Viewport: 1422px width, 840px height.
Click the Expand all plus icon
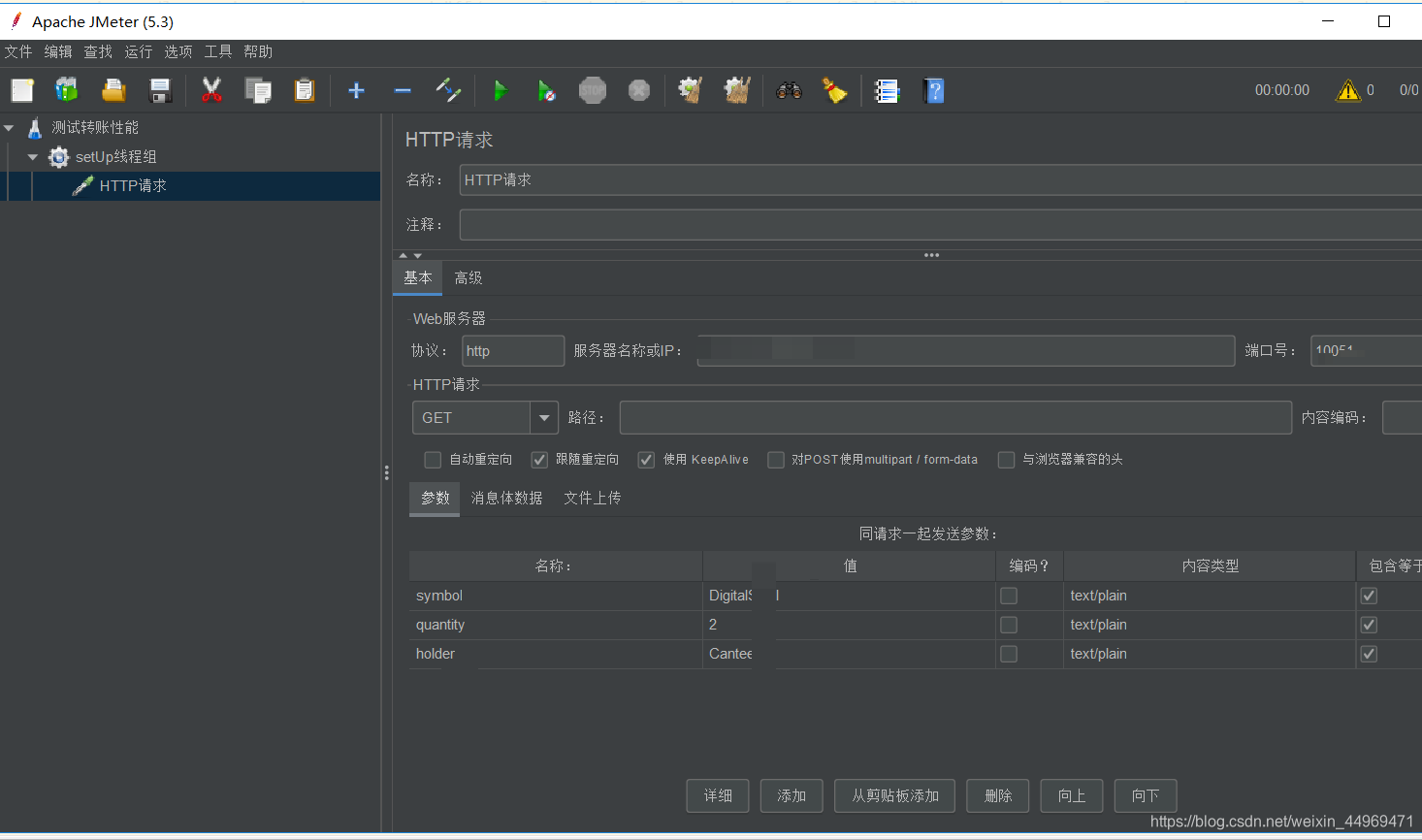point(356,90)
